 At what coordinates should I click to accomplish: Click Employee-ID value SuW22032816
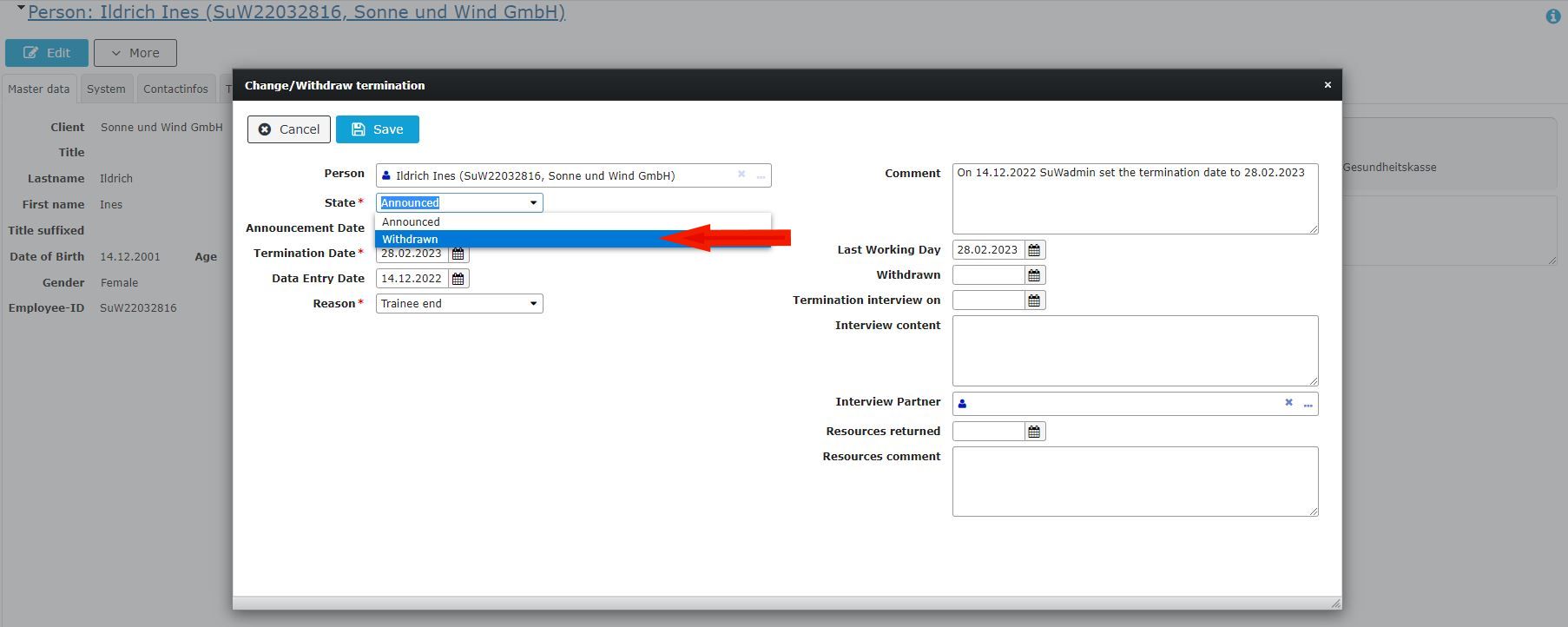[x=138, y=308]
